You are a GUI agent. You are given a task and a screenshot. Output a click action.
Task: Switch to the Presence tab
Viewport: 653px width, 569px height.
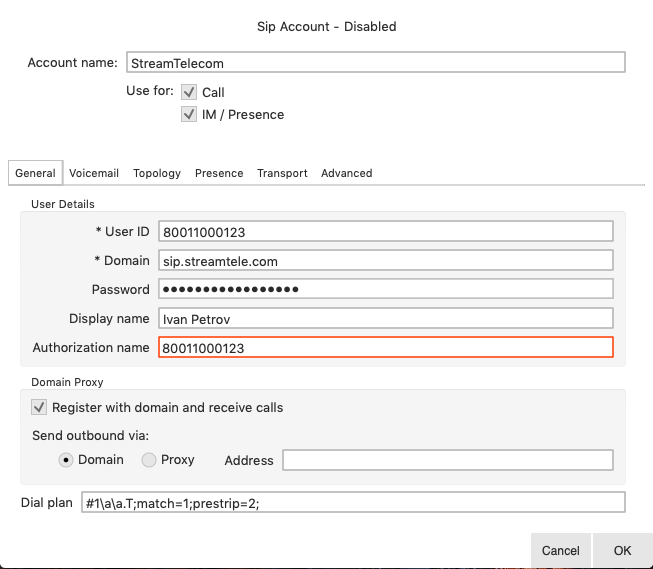coord(219,173)
